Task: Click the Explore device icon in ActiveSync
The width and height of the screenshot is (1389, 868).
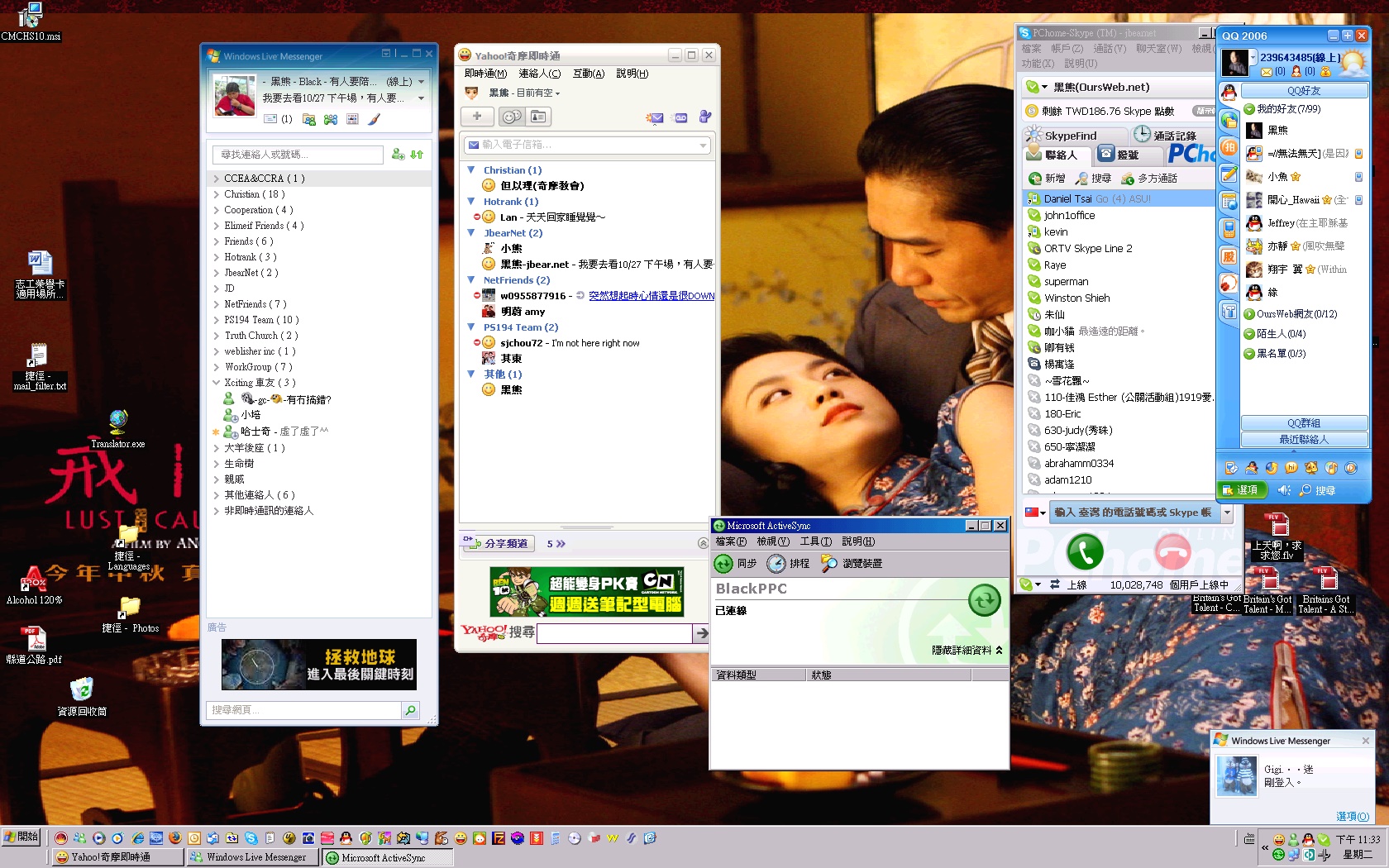Action: 829,563
